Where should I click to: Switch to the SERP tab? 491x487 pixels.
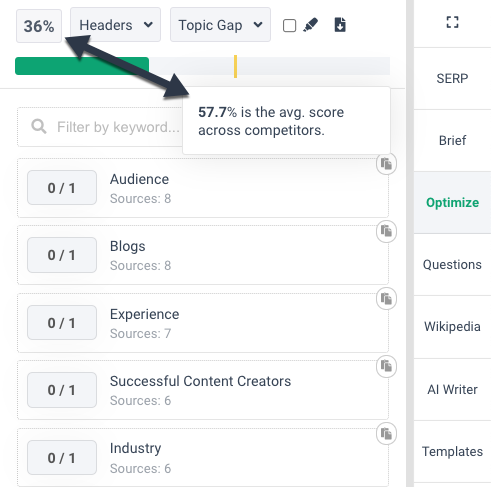[x=452, y=79]
